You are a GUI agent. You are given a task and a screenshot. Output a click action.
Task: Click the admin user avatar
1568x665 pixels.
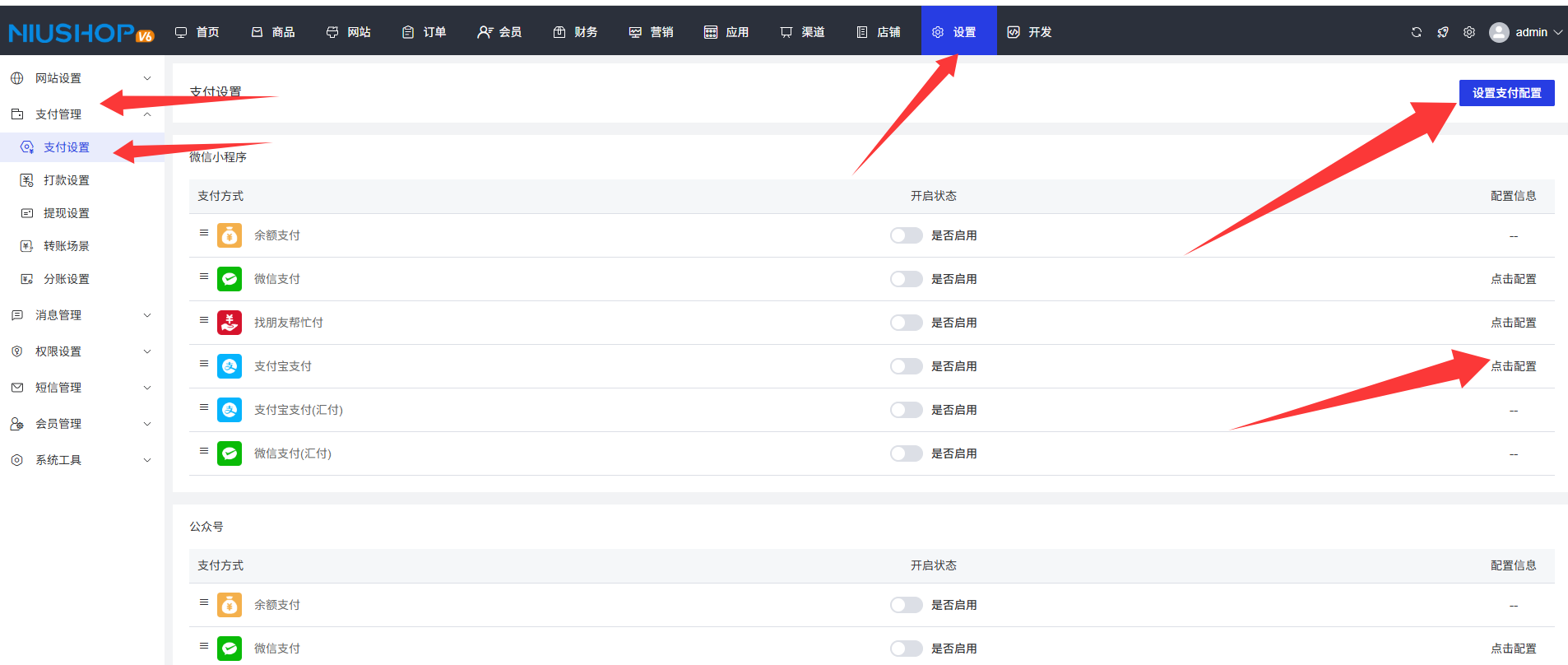tap(1499, 32)
